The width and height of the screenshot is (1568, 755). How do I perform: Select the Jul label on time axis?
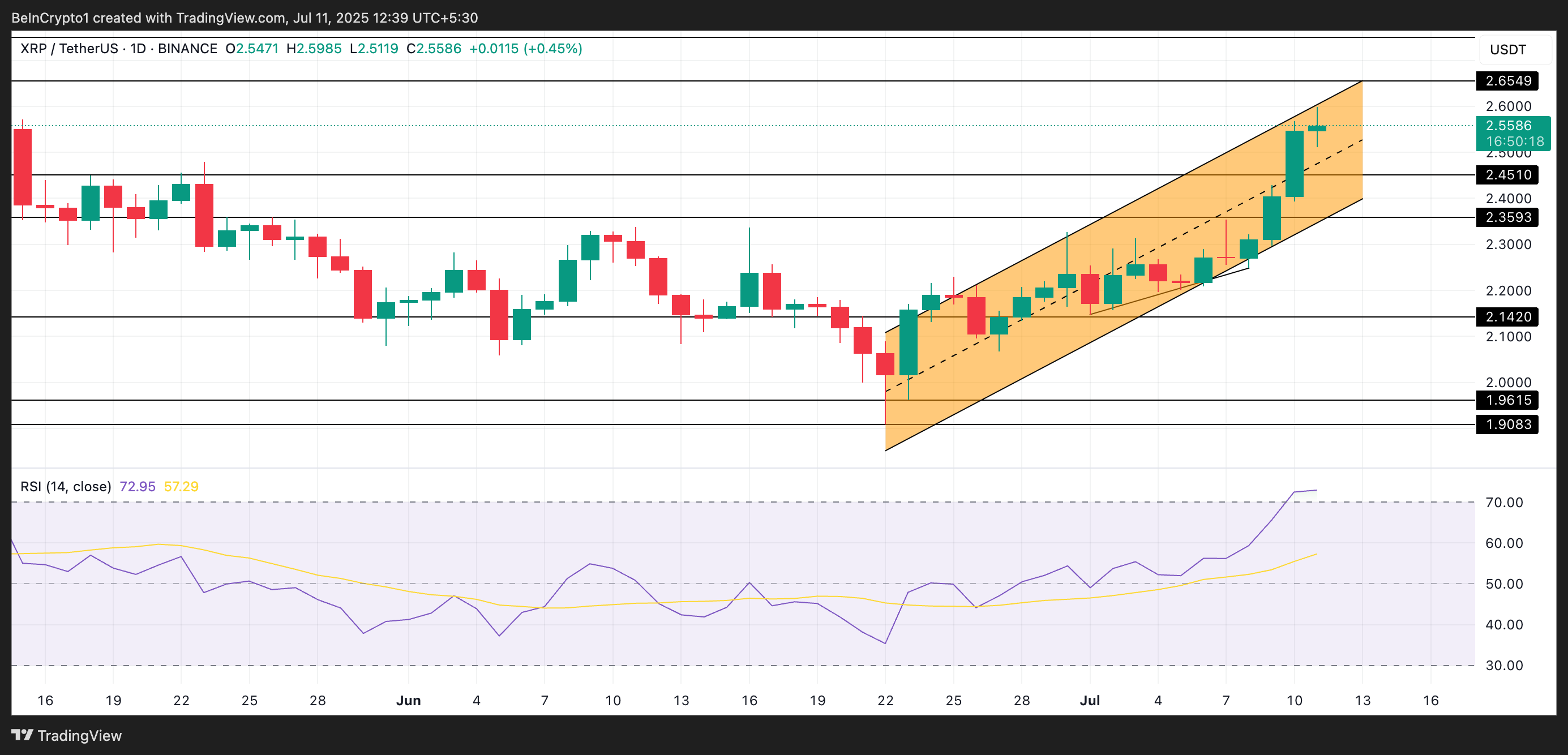point(1090,700)
